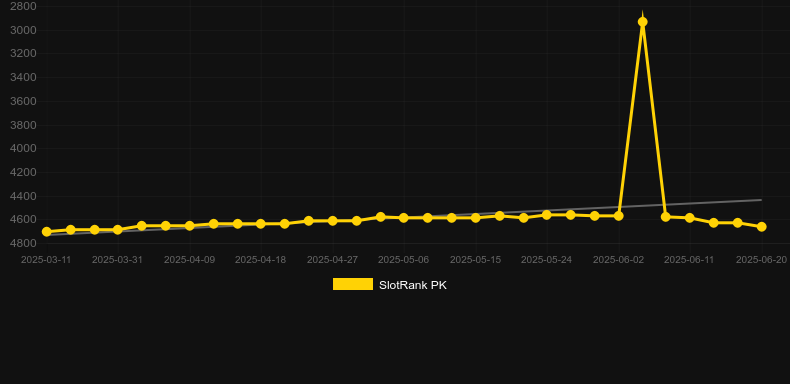This screenshot has width=790, height=384.
Task: Click the x-axis label 2025-05-06
Action: click(x=404, y=260)
